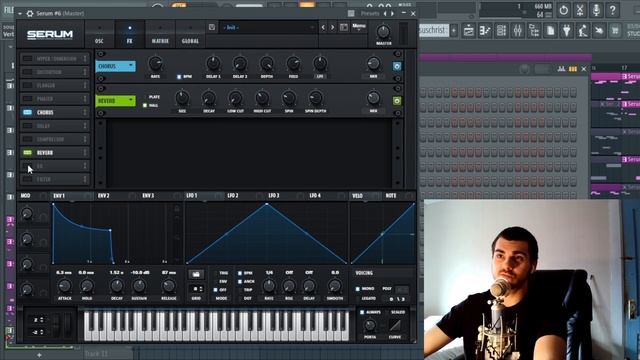Open Serum plugin settings gear icon
This screenshot has height=360, width=640.
click(x=30, y=13)
